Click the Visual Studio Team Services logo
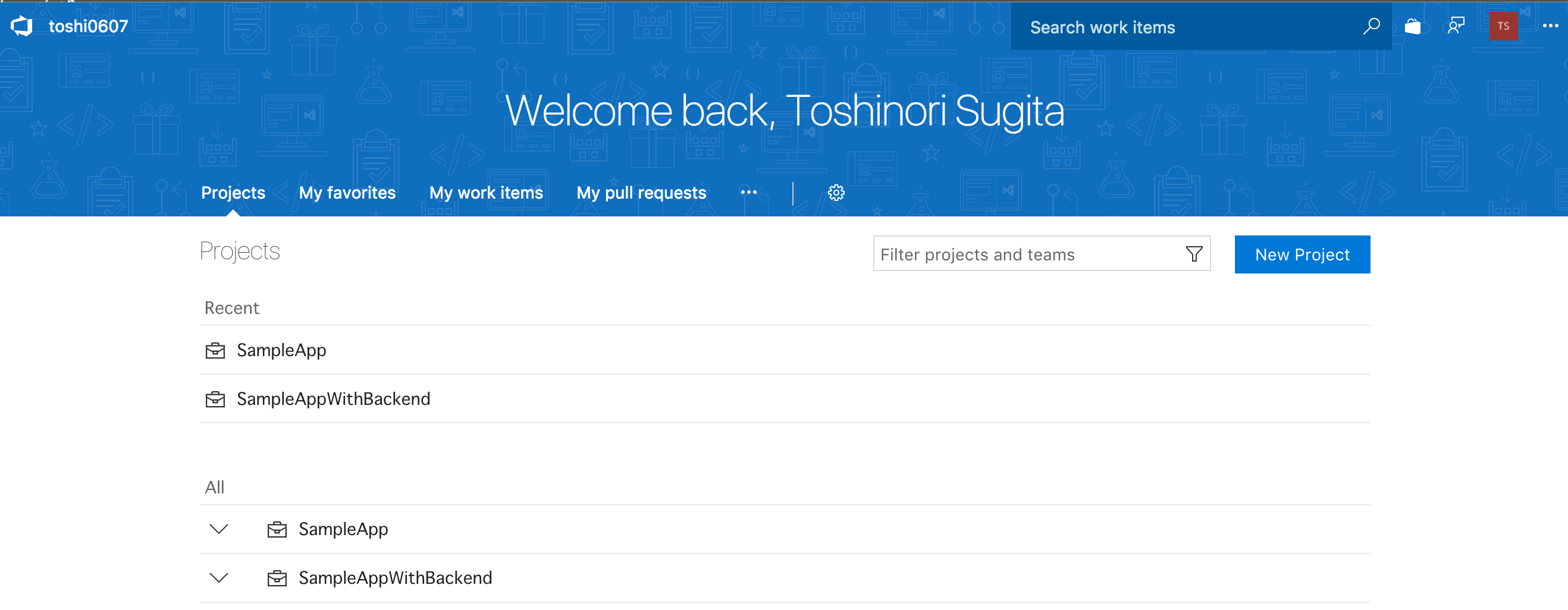Viewport: 1568px width, 610px height. point(22,26)
